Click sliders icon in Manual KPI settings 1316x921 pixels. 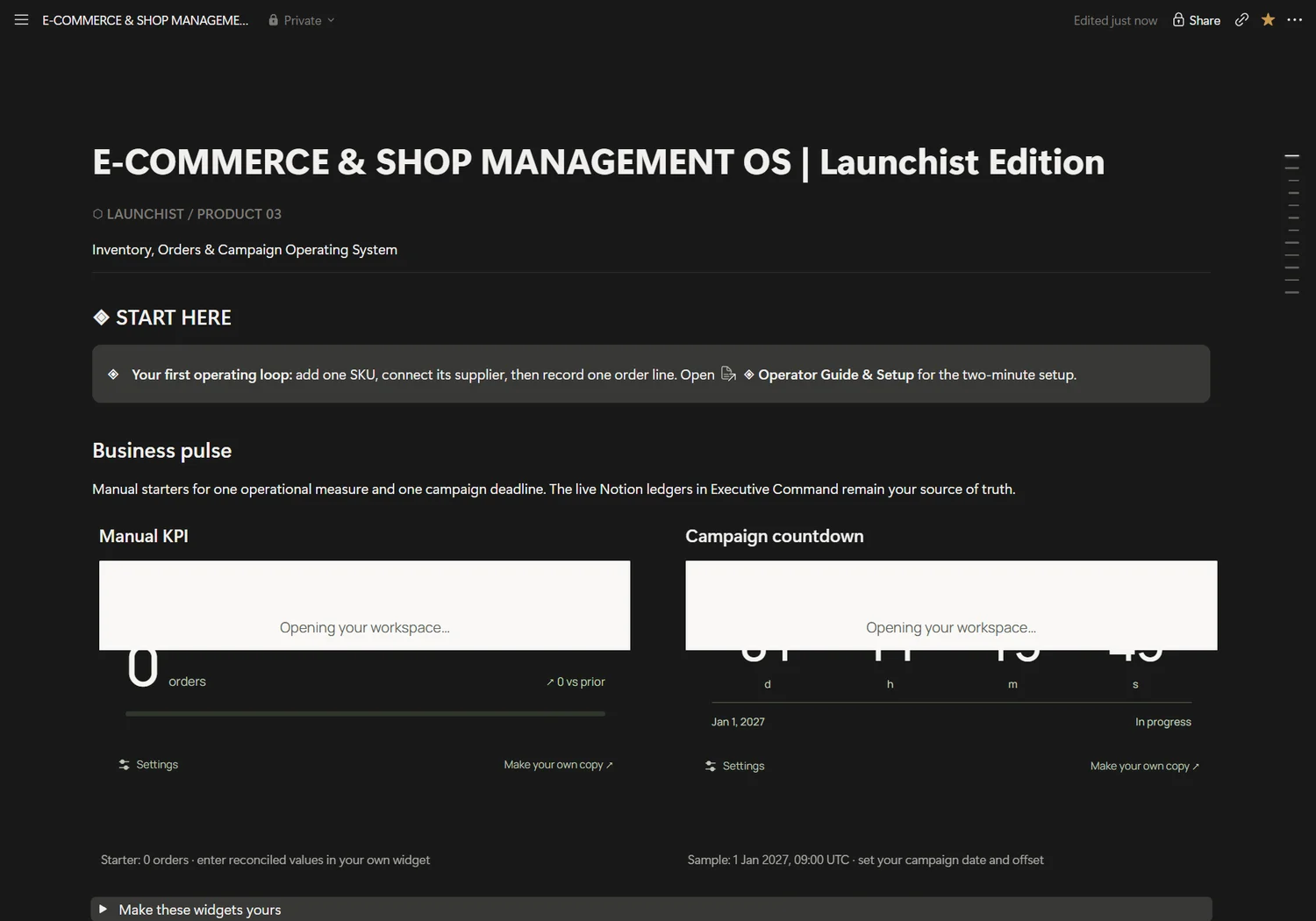pyautogui.click(x=125, y=765)
